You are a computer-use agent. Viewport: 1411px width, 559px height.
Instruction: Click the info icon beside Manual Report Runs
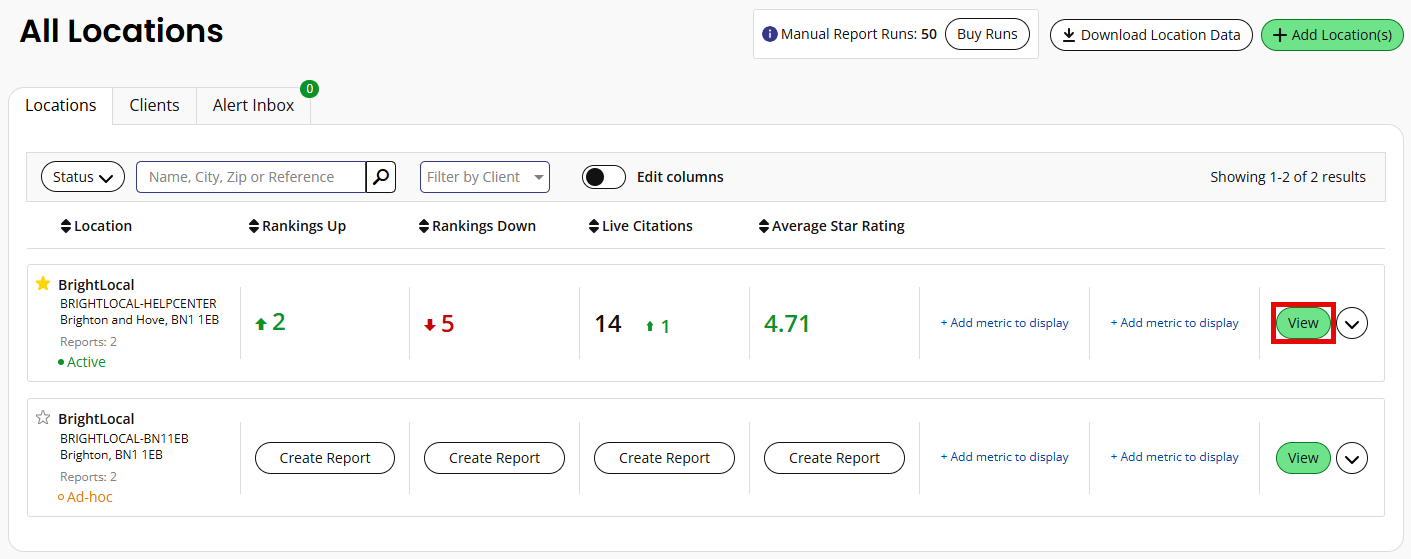point(769,34)
